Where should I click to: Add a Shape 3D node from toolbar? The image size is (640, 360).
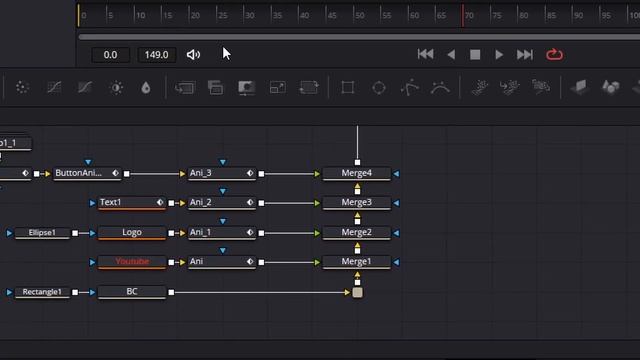611,87
